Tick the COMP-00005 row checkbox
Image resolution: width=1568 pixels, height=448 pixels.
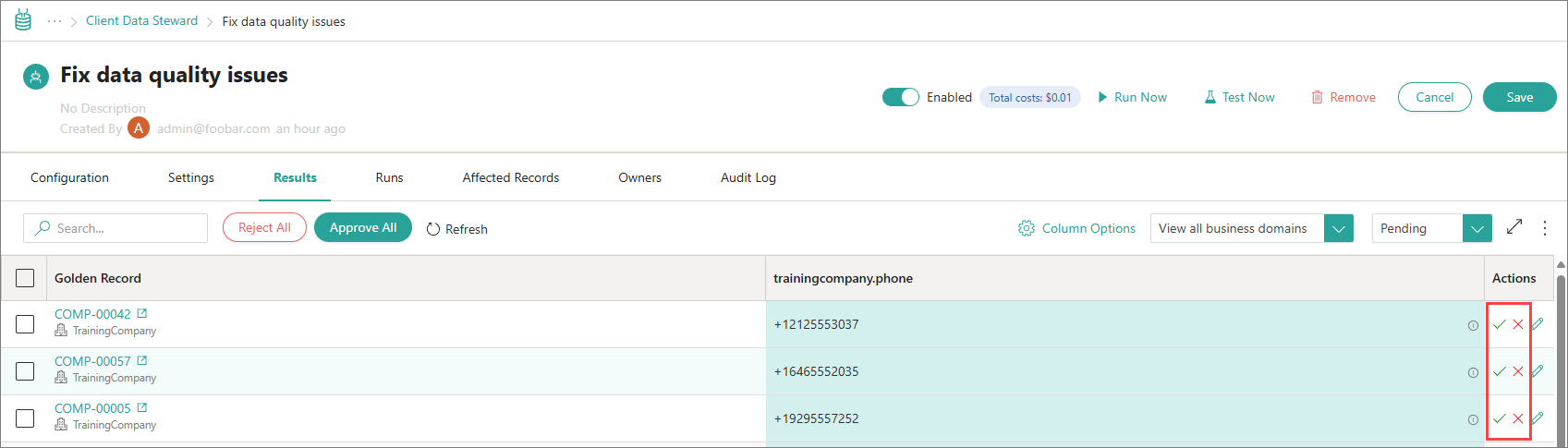pyautogui.click(x=25, y=418)
